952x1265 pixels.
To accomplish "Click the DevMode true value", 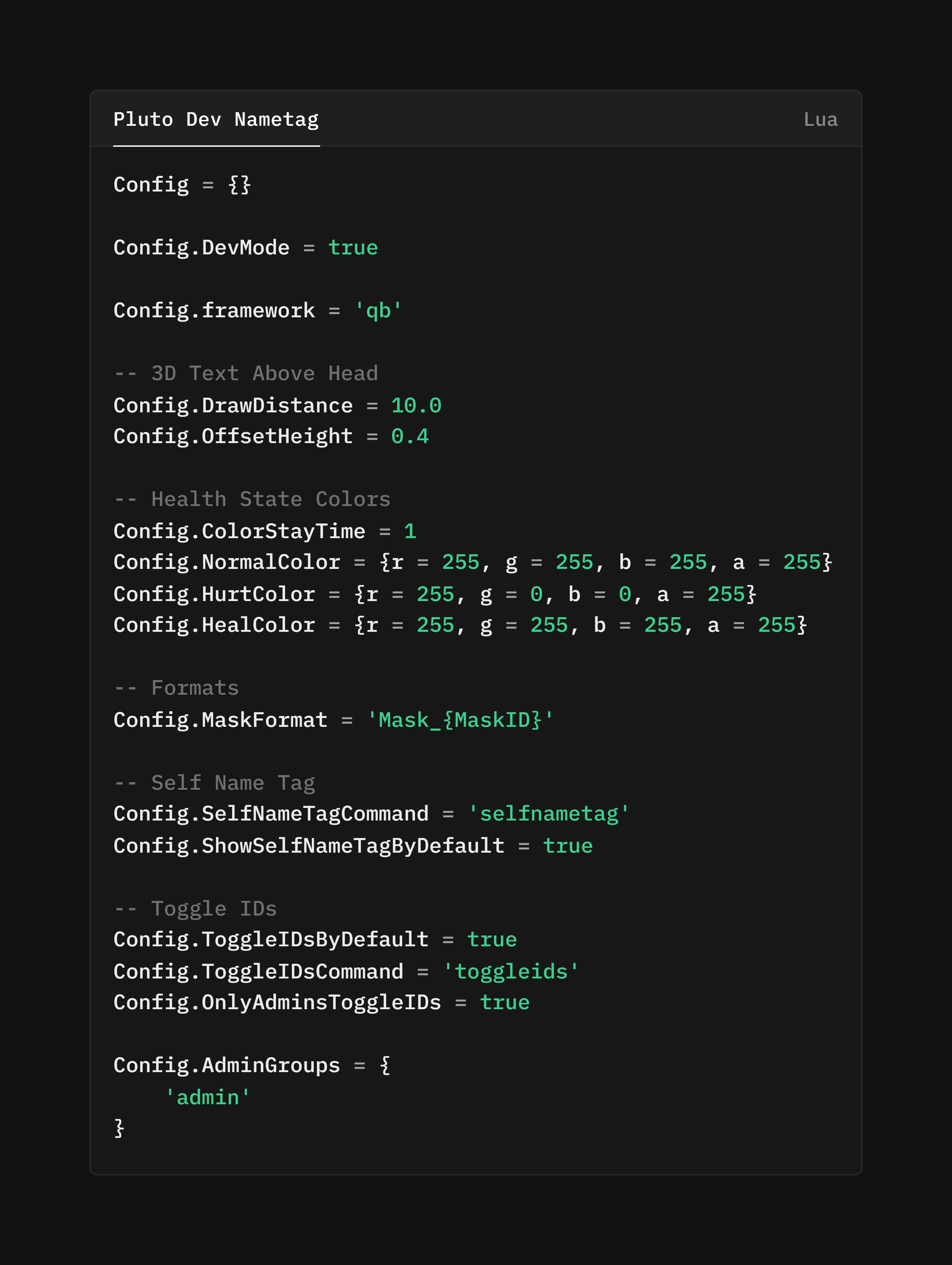I will pyautogui.click(x=352, y=248).
